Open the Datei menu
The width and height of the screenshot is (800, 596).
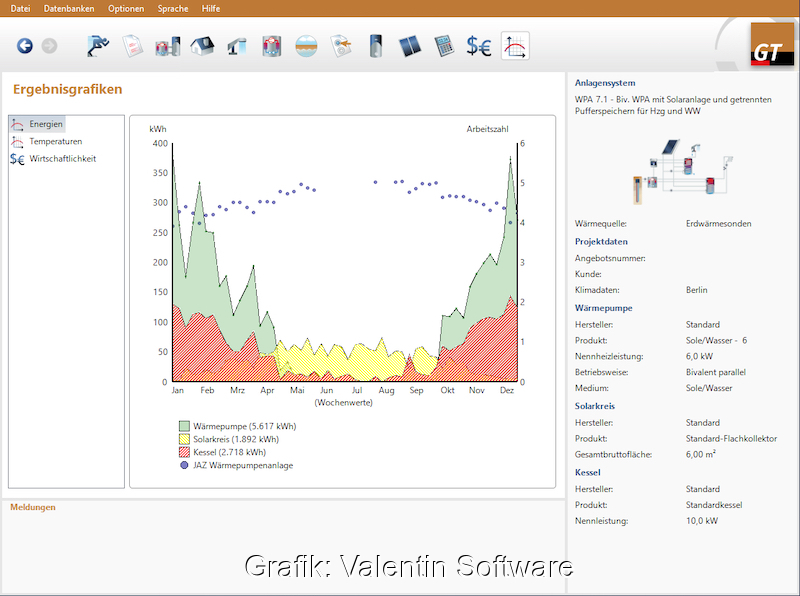20,8
